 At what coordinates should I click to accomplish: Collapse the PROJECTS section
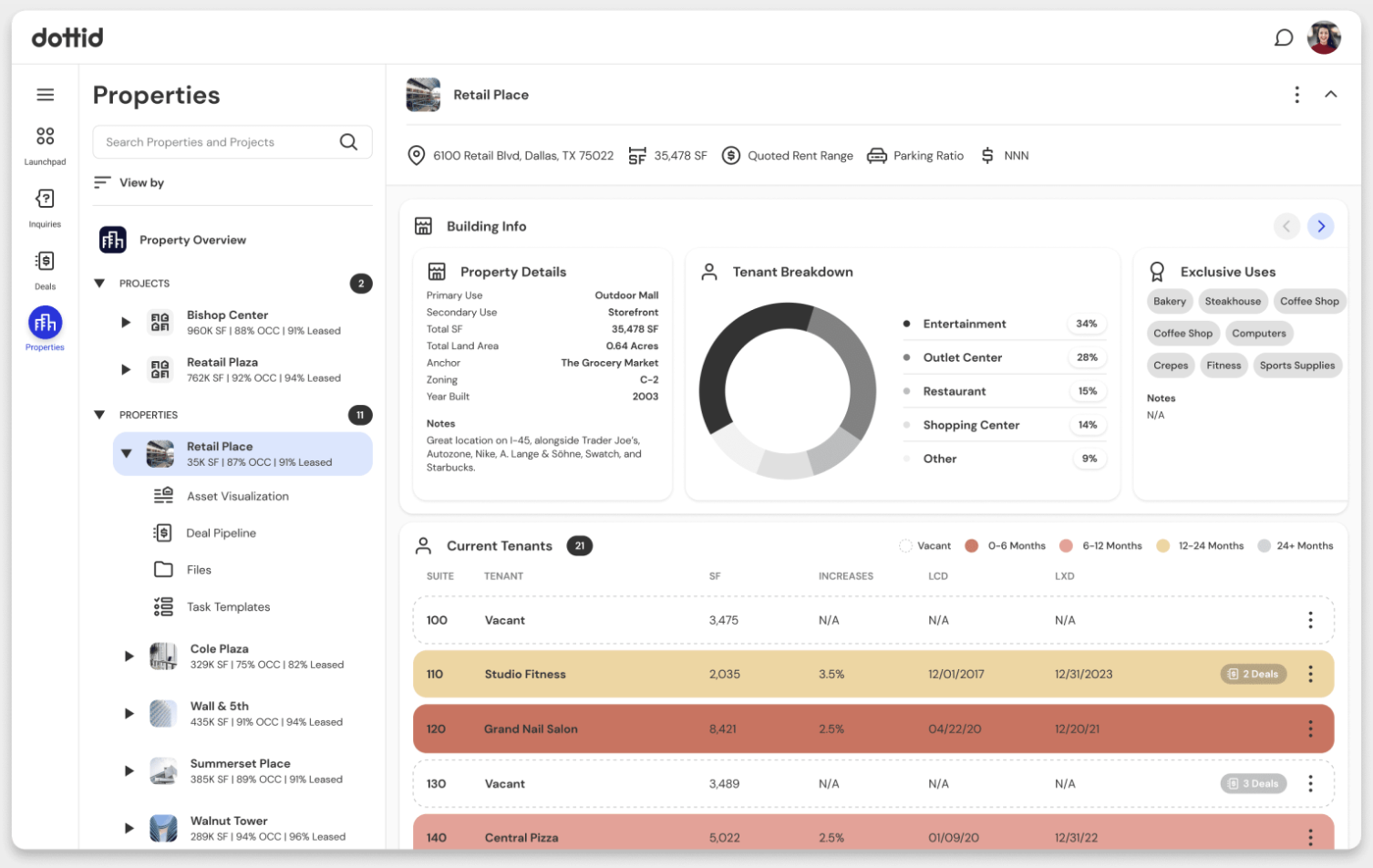point(99,284)
